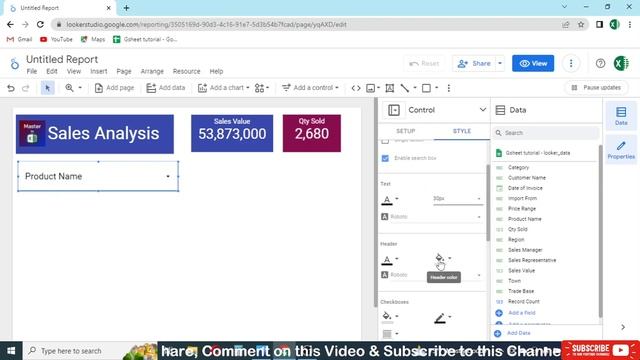This screenshot has height=360, width=640.
Task: Select the Sales Representative field
Action: point(532,260)
